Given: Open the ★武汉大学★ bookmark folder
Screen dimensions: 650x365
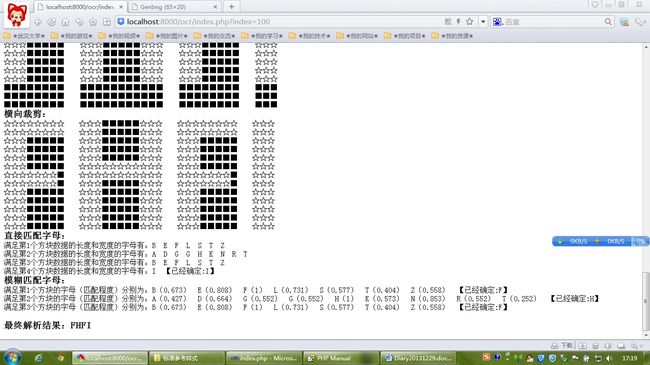Looking at the screenshot, I should point(24,36).
